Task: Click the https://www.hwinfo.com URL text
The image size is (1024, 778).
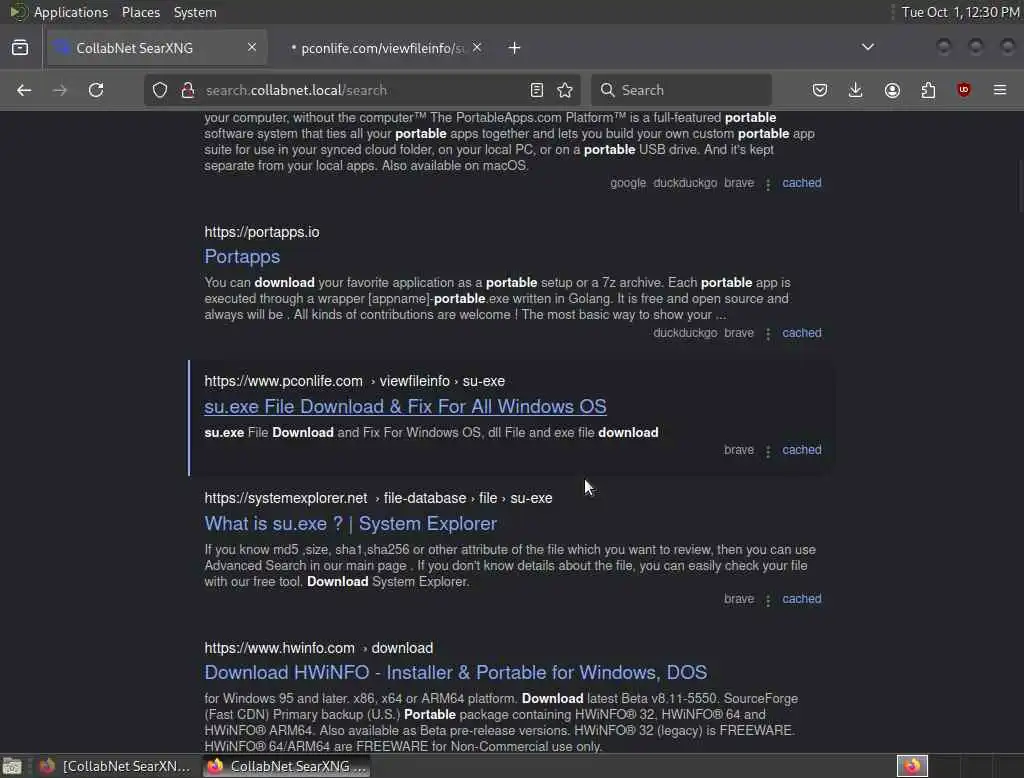Action: (280, 649)
